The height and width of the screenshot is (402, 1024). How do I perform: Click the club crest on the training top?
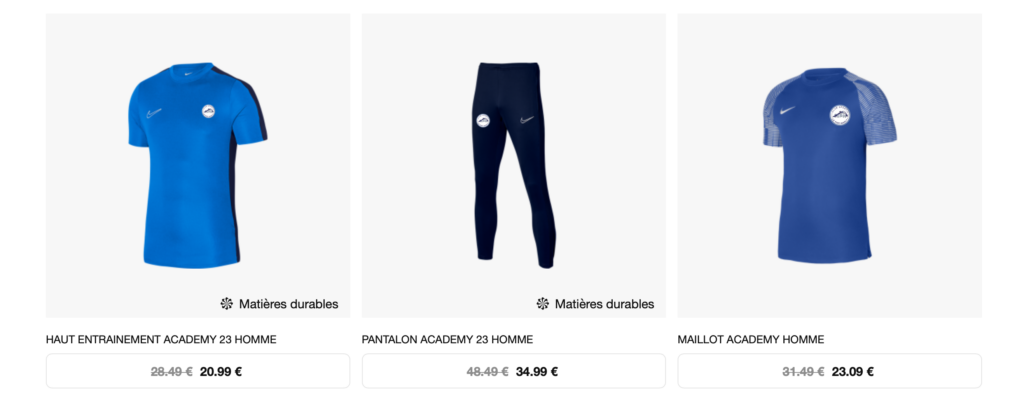point(209,111)
